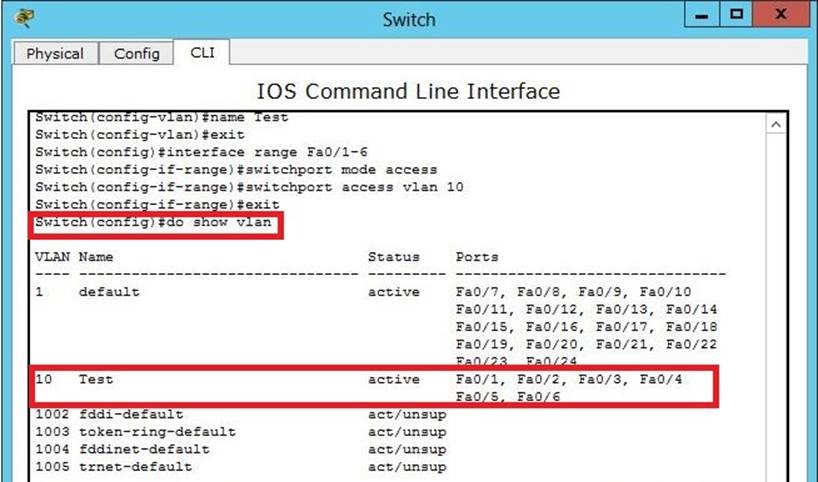Click the 'fddinet-default' VLAN 1004 row

coord(240,450)
